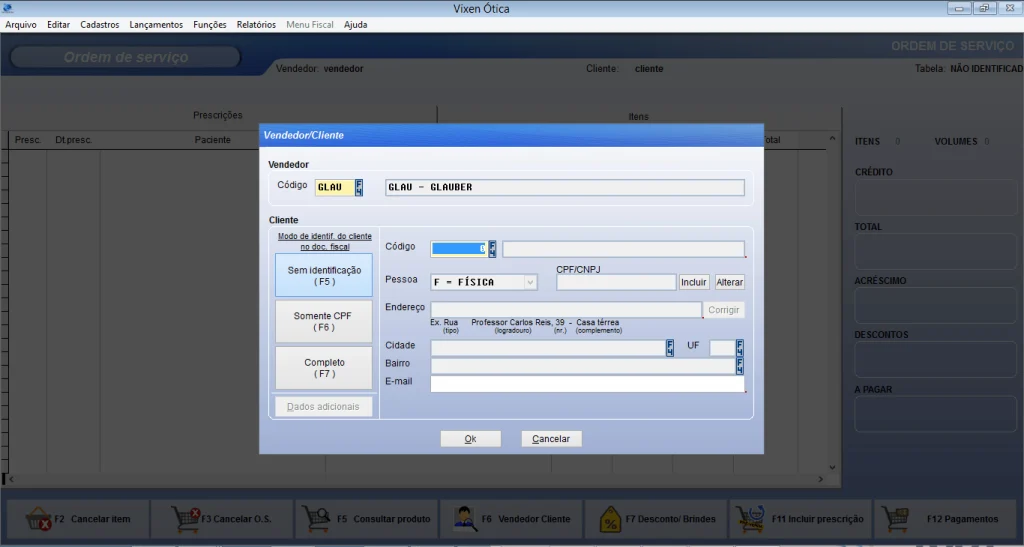
Task: Click the horizontal scrollbar right arrow
Action: [x=822, y=480]
